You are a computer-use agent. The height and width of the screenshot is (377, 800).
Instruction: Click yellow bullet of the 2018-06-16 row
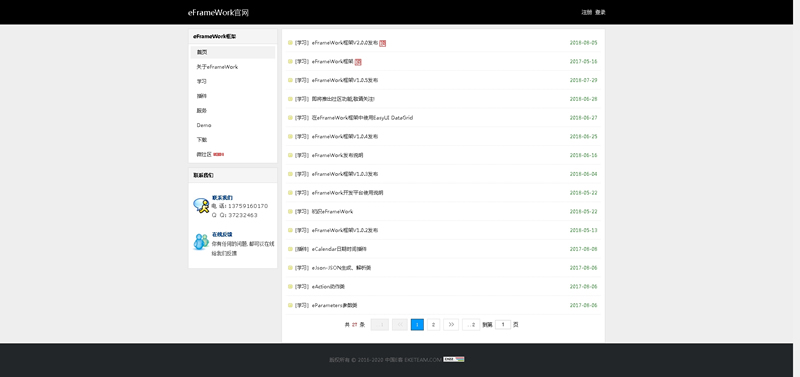(290, 155)
